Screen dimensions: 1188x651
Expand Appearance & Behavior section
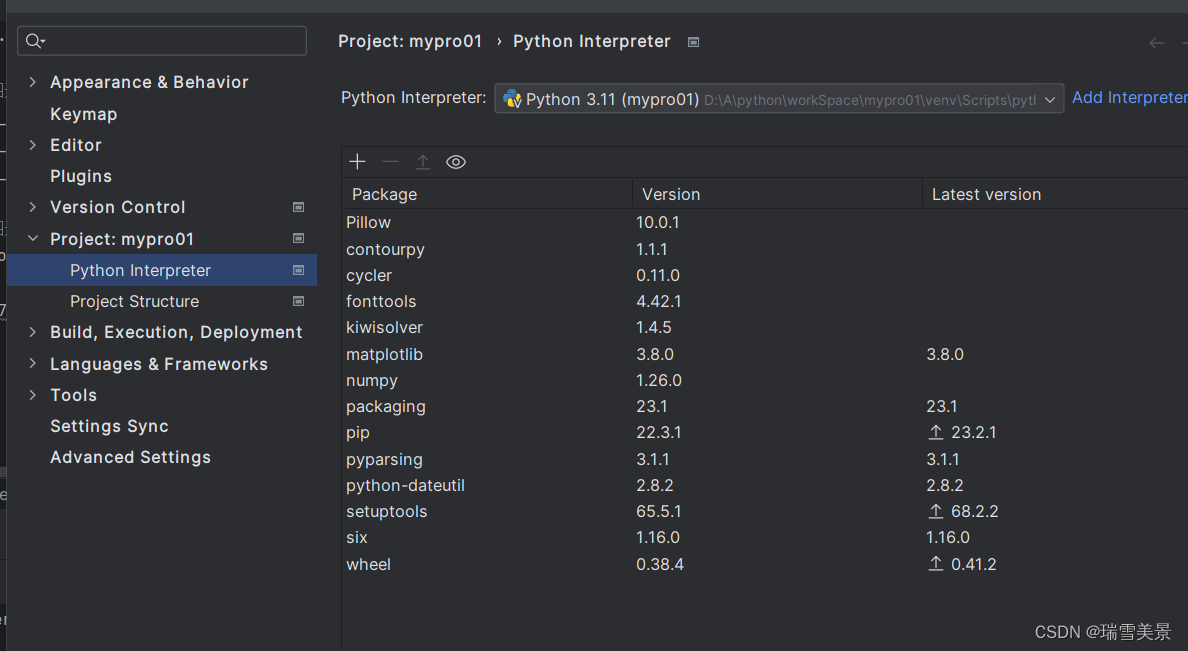[x=33, y=81]
